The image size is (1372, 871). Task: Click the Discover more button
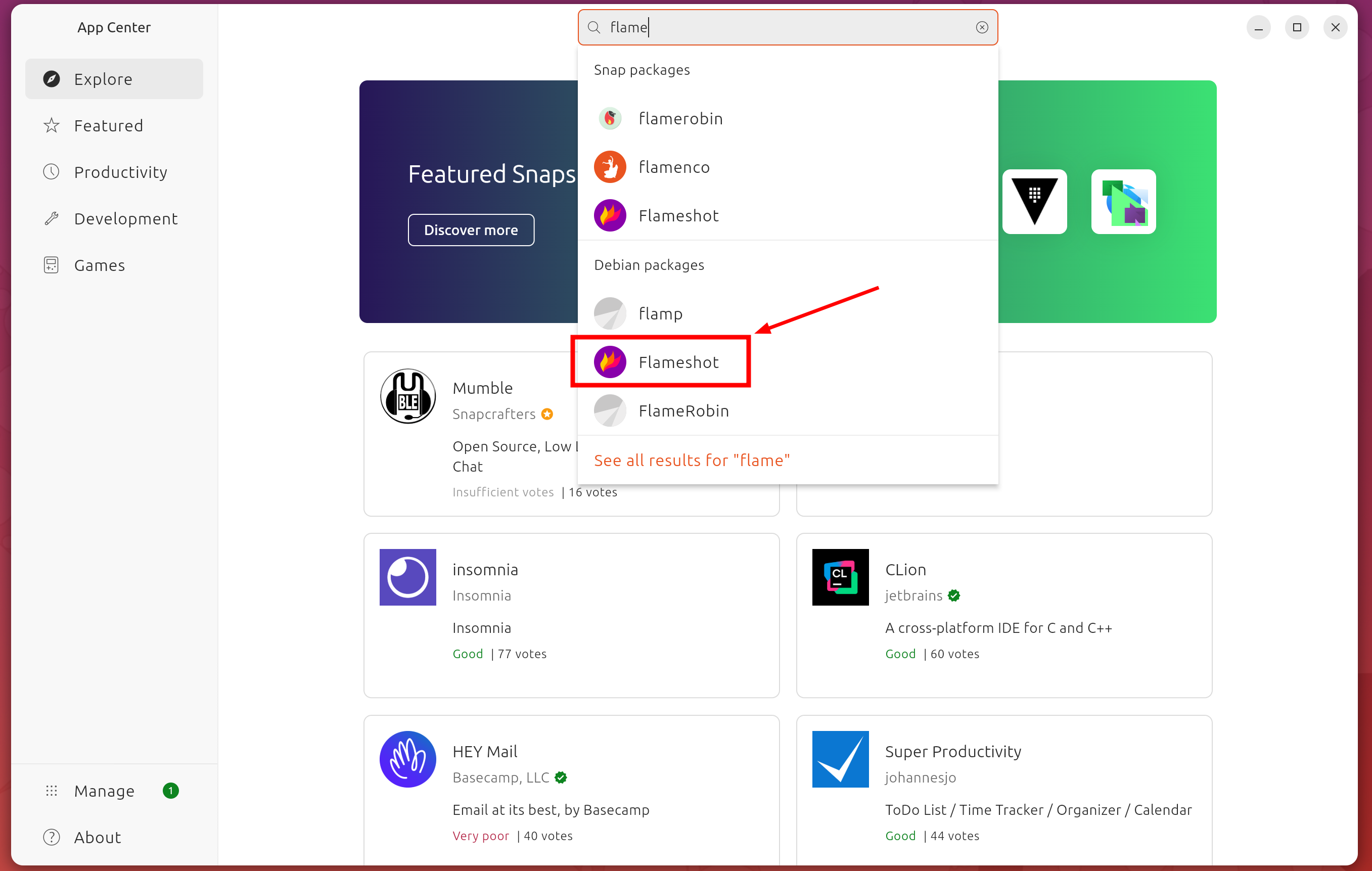471,230
